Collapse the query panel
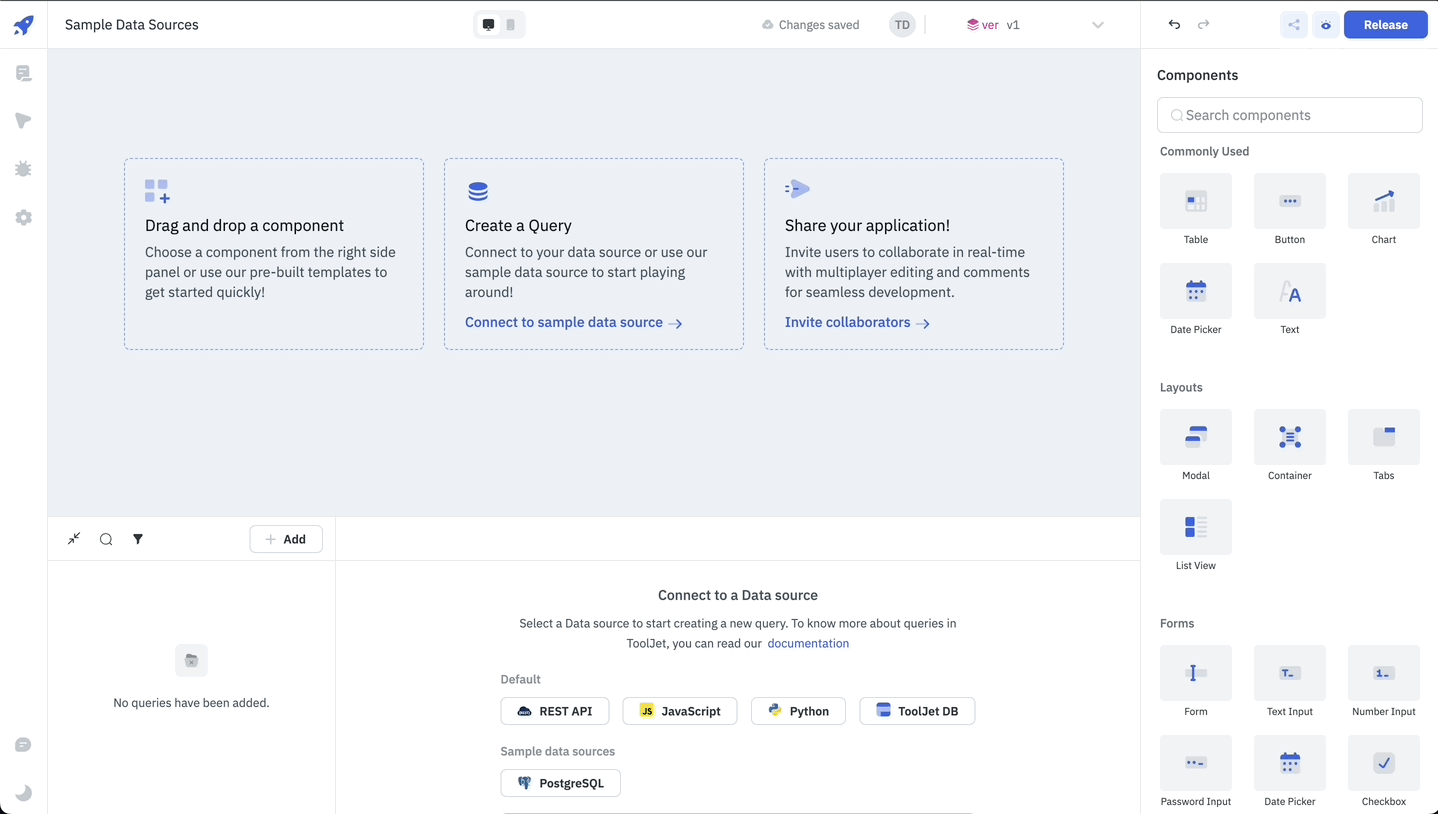1438x814 pixels. point(74,539)
